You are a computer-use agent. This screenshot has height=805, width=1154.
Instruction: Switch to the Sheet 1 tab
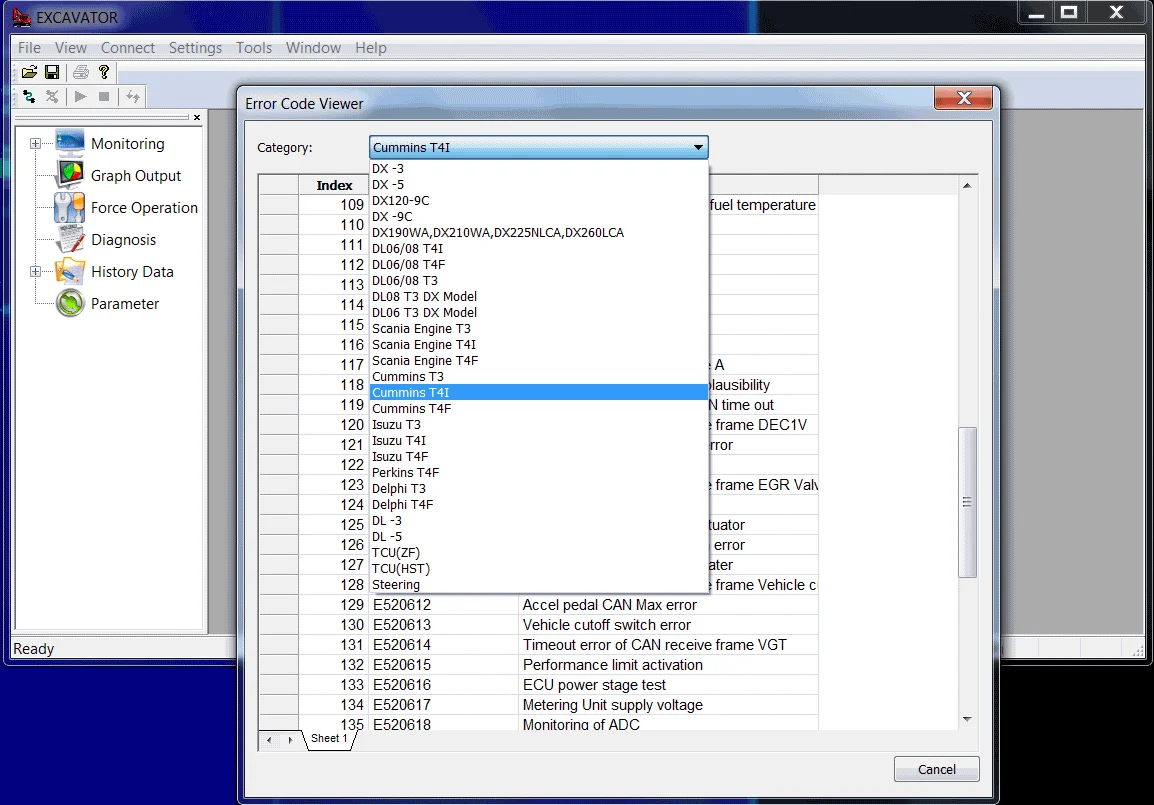tap(329, 739)
